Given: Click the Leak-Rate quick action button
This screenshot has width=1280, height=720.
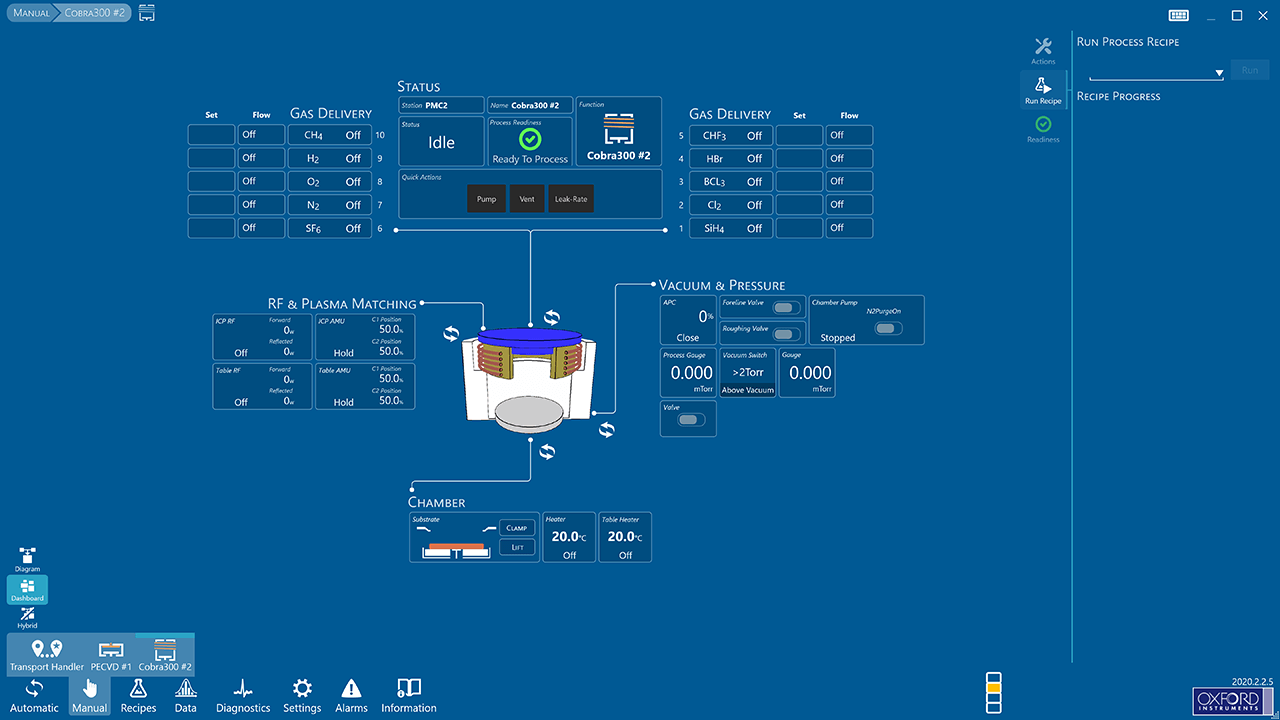Looking at the screenshot, I should coord(571,199).
